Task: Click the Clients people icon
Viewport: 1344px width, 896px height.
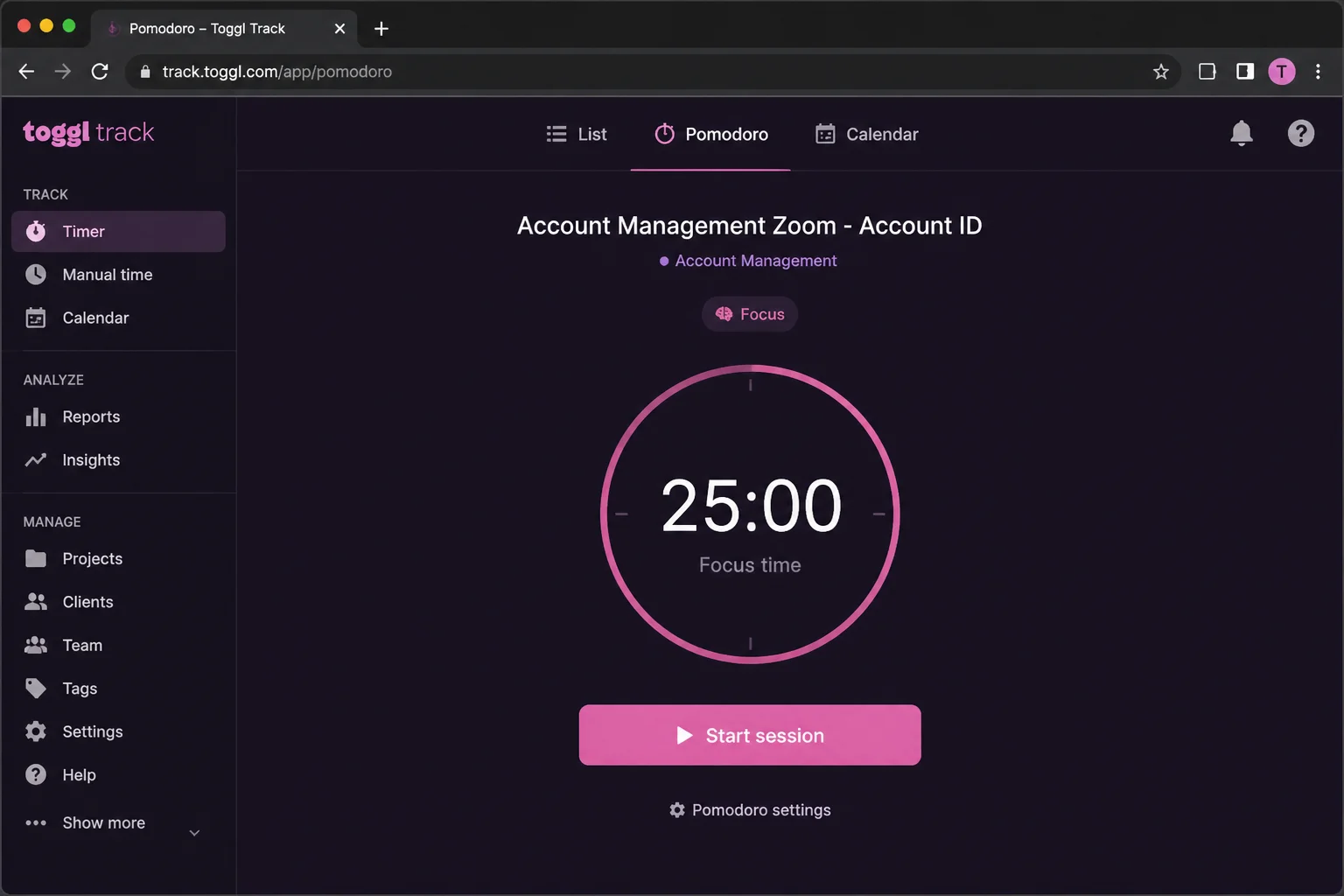Action: [36, 602]
